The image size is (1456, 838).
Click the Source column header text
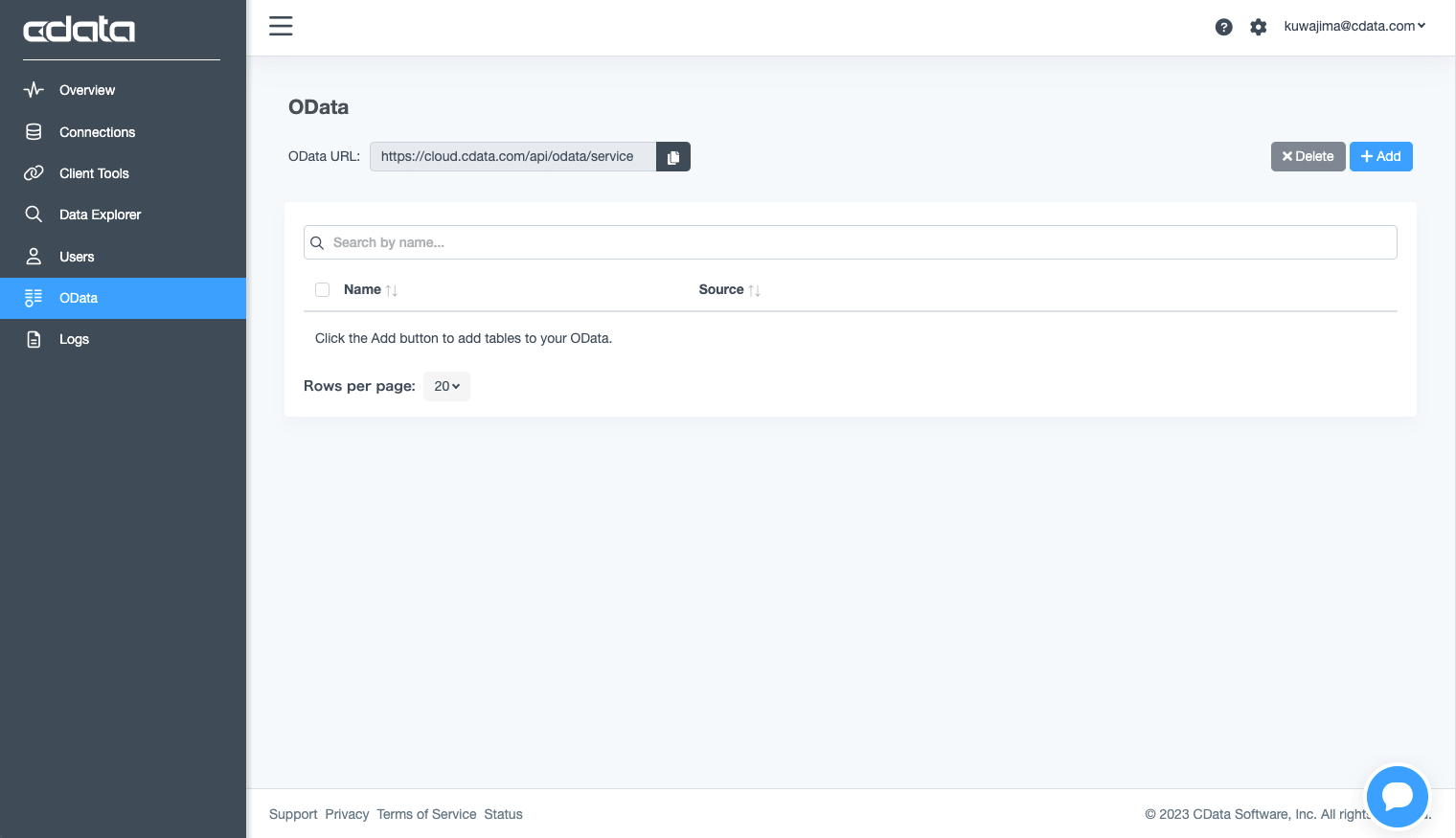721,289
